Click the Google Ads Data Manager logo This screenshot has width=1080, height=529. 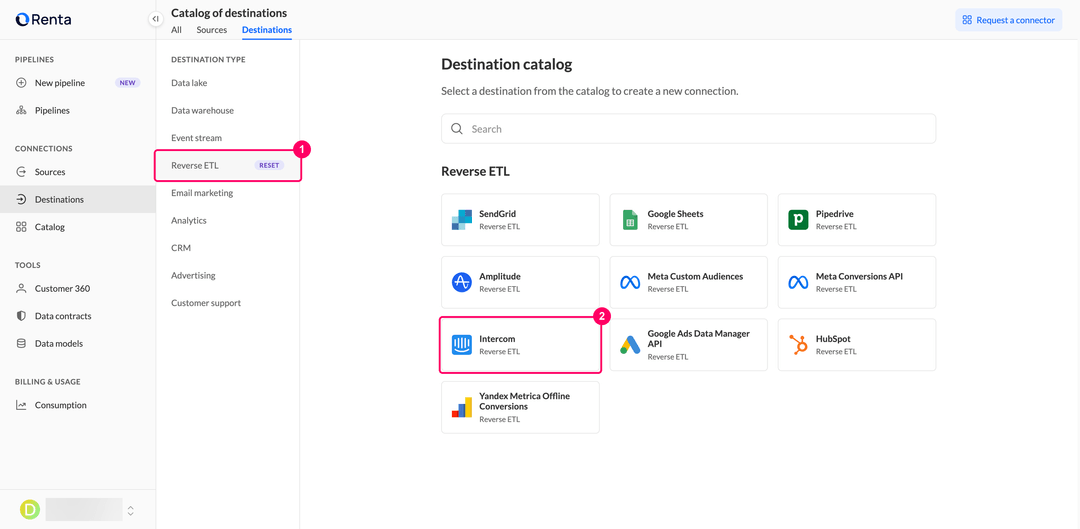click(630, 345)
